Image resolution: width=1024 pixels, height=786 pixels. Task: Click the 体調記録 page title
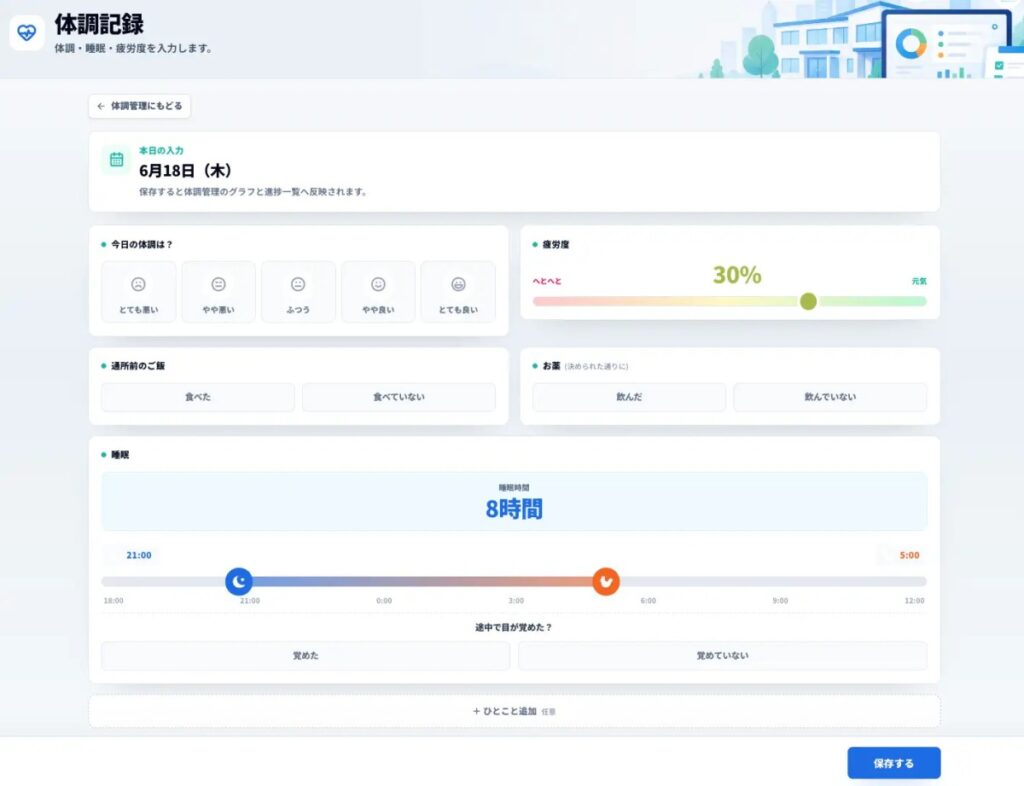point(99,24)
